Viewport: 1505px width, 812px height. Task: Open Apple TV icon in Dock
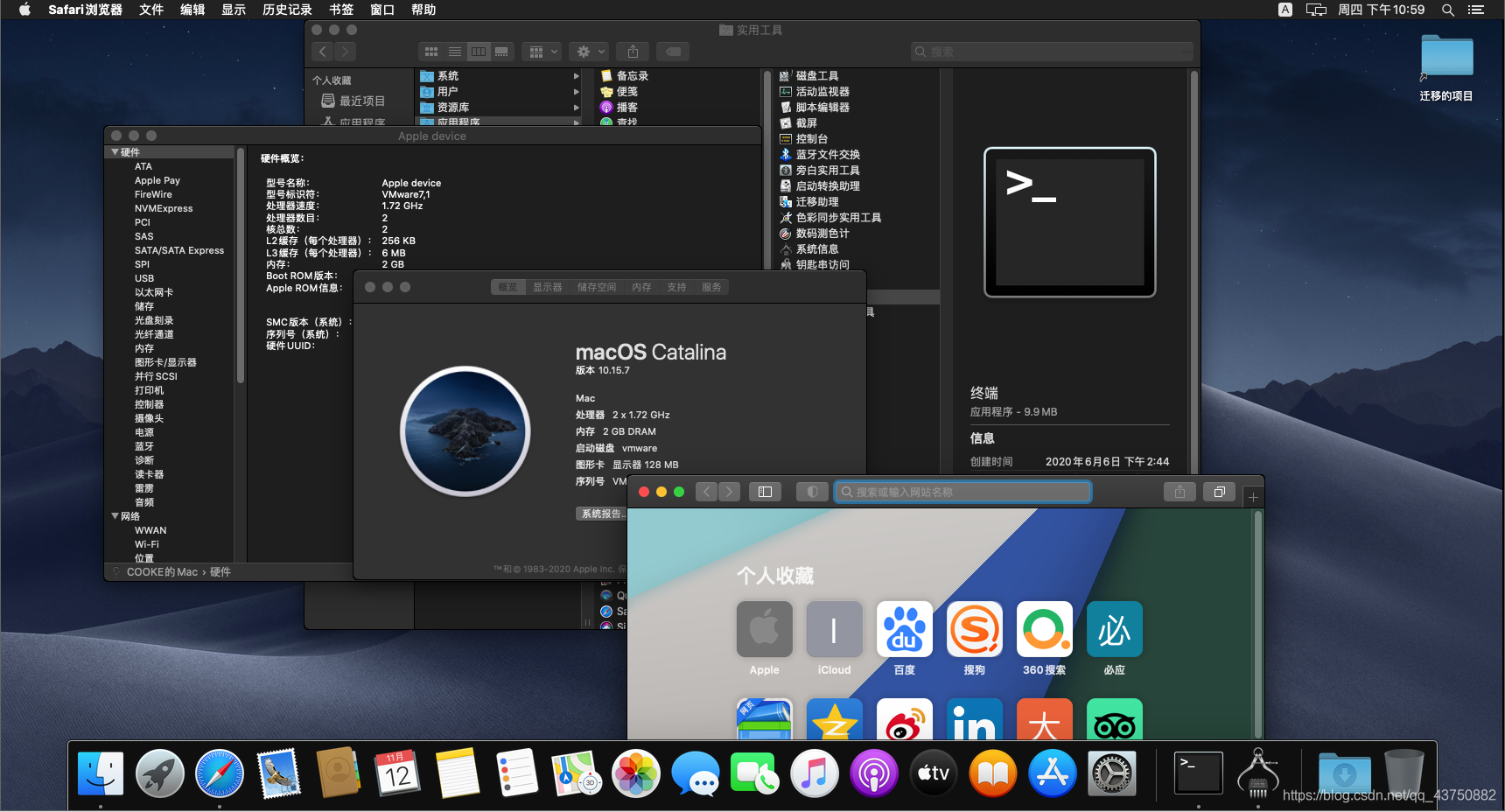click(934, 773)
